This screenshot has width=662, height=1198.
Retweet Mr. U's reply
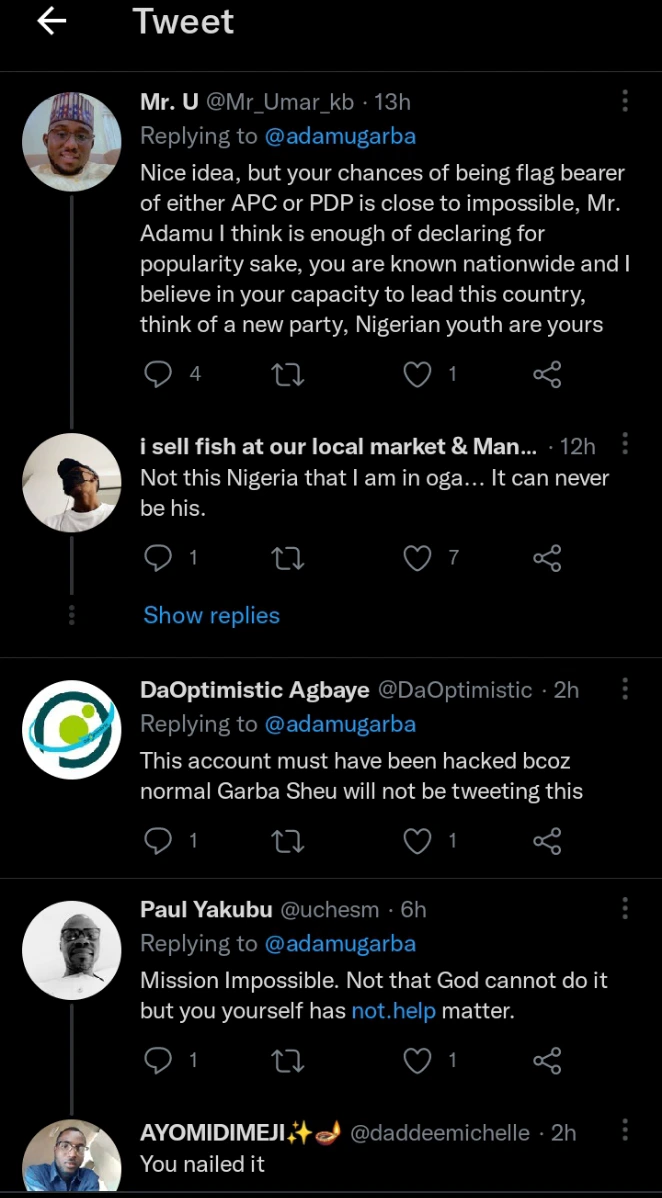tap(288, 374)
